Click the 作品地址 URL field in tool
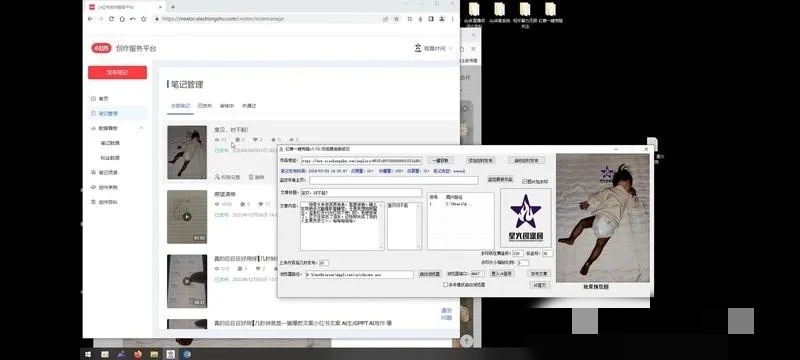This screenshot has width=800, height=360. [x=361, y=160]
